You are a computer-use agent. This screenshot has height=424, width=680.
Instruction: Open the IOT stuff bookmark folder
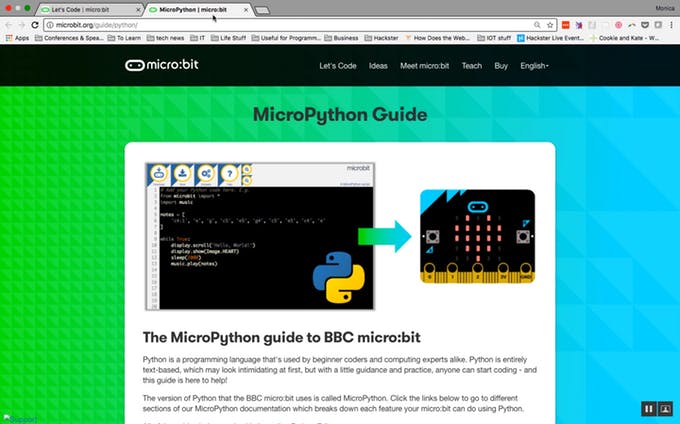click(494, 38)
